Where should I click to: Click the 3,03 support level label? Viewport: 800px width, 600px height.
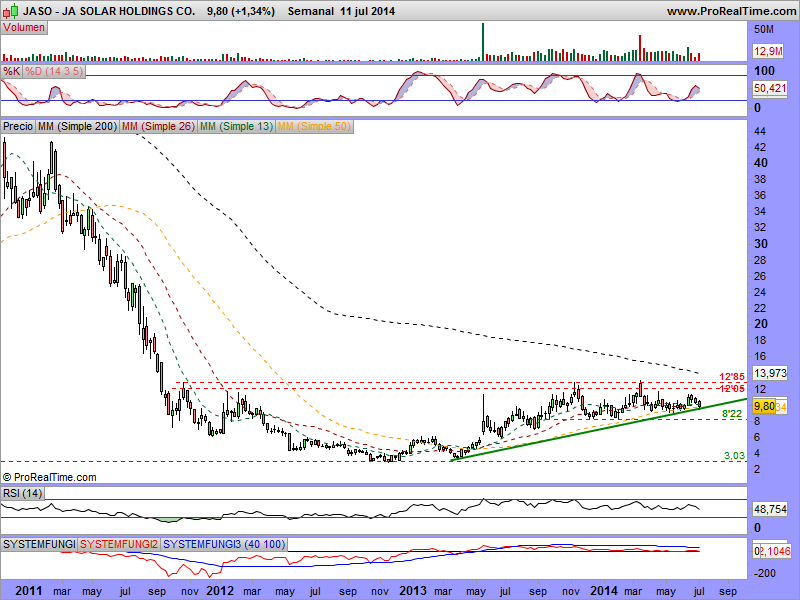[x=735, y=456]
